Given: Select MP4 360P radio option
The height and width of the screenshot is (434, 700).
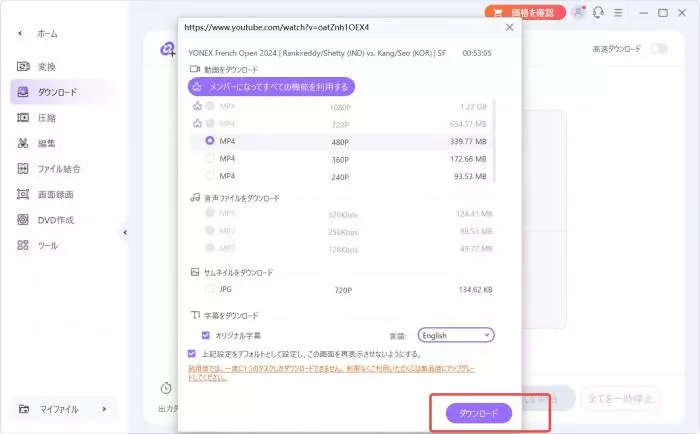Looking at the screenshot, I should [210, 158].
